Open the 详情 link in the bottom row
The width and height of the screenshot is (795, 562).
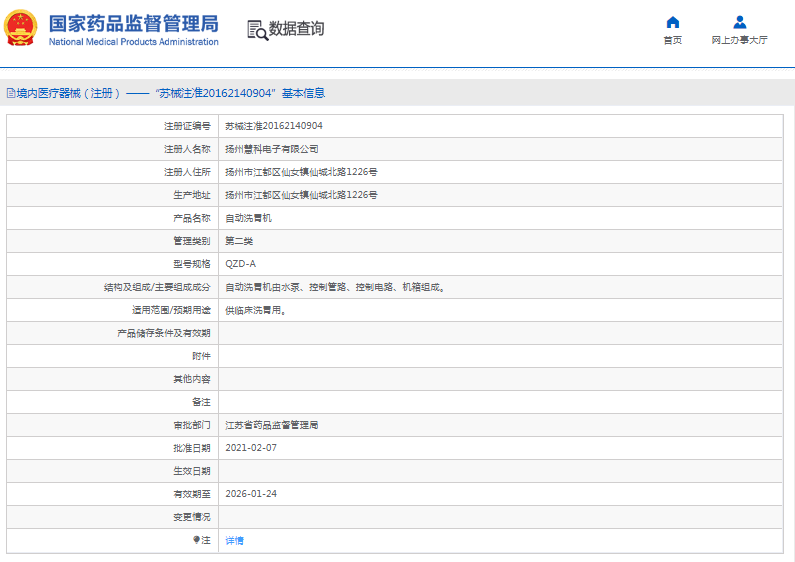[x=234, y=541]
